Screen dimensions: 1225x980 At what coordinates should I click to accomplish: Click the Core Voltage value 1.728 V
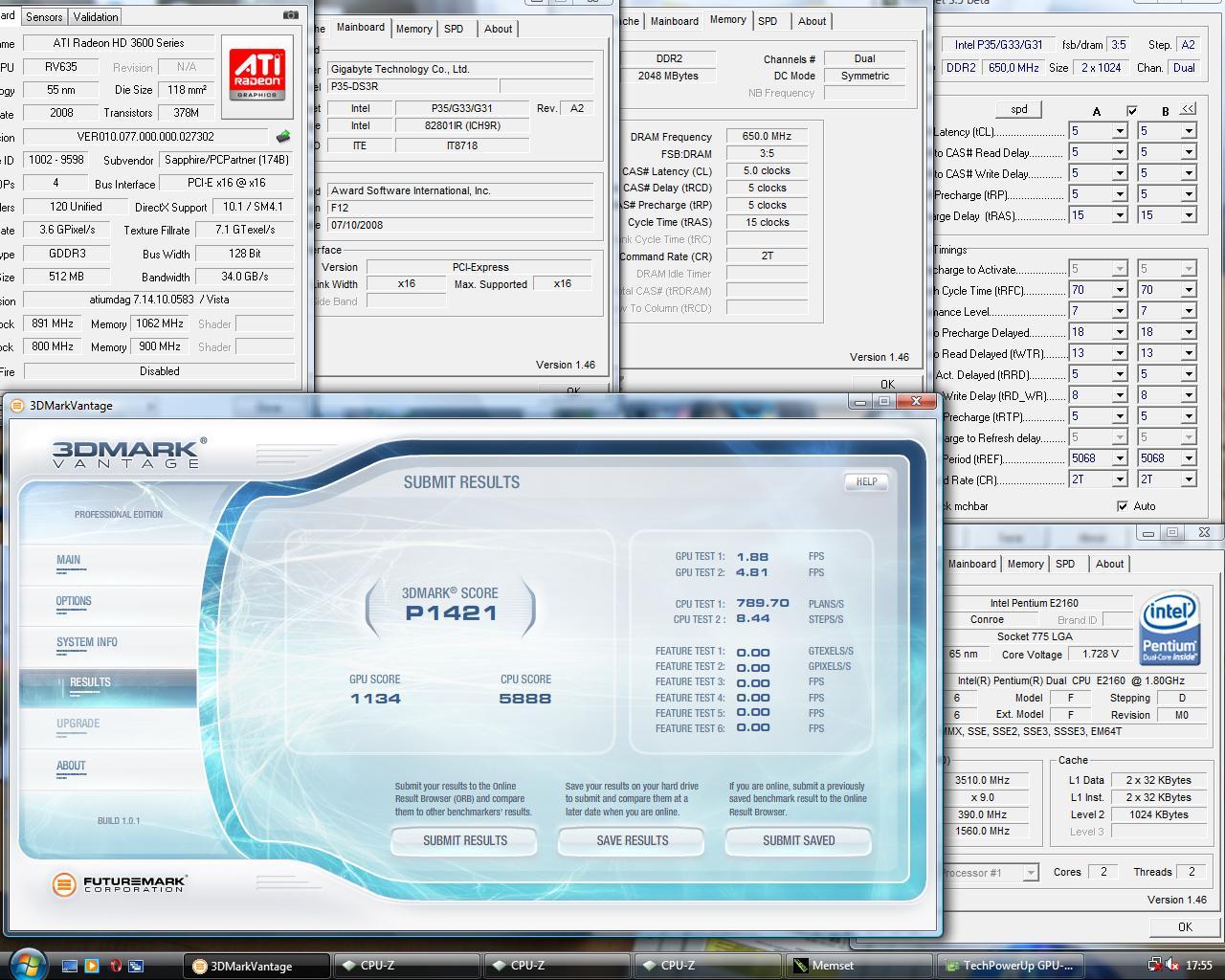pyautogui.click(x=1101, y=655)
